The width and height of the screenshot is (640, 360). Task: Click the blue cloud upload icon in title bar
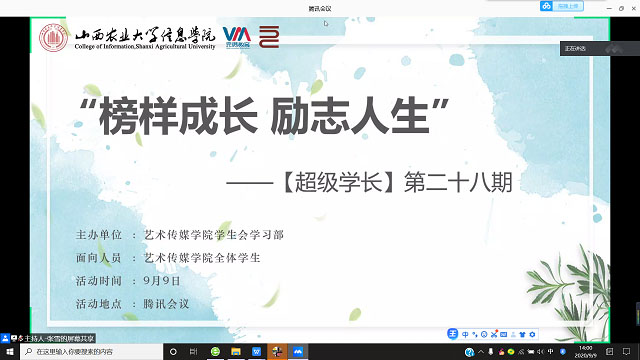(x=546, y=6)
